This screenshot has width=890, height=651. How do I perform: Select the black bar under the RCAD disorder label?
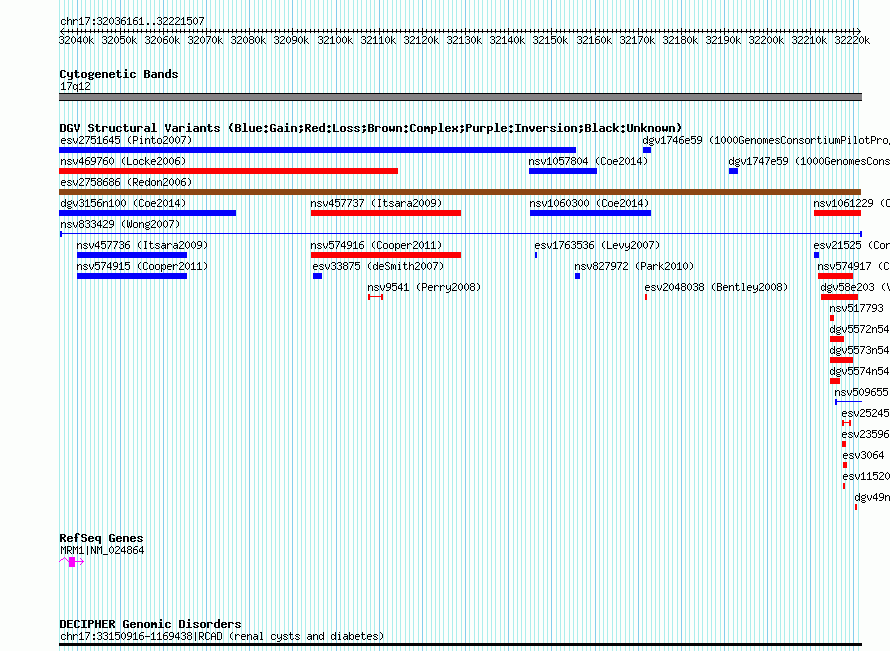pos(460,645)
